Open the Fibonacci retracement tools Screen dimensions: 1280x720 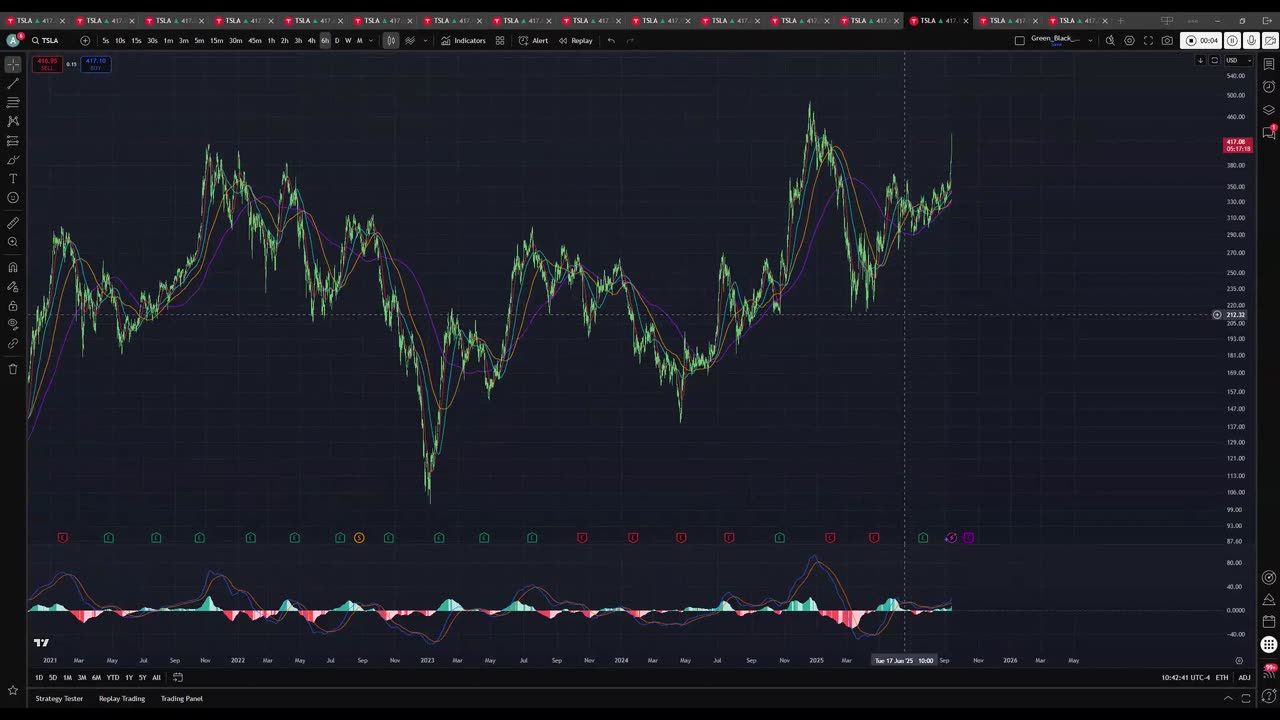[x=13, y=102]
